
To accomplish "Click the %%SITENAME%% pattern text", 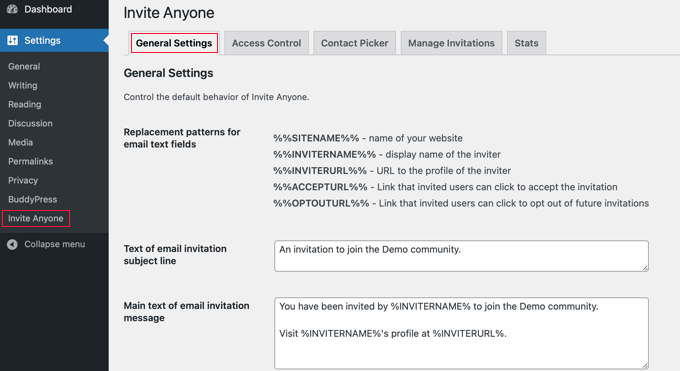I will [x=316, y=138].
